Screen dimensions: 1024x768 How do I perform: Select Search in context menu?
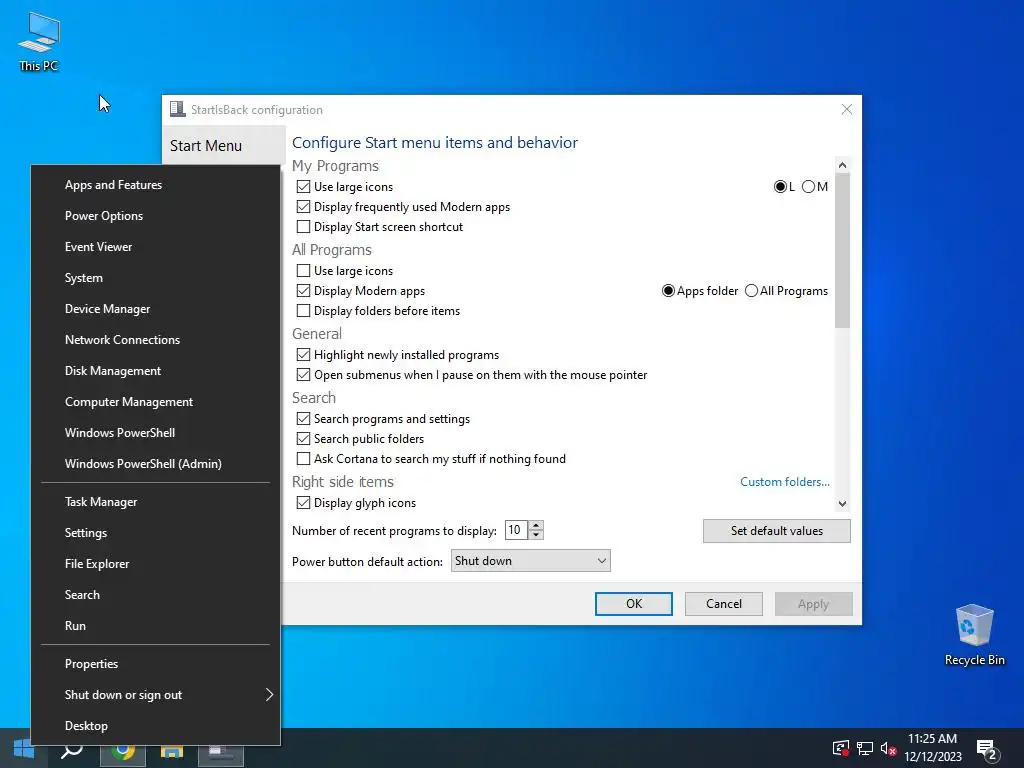pos(157,595)
